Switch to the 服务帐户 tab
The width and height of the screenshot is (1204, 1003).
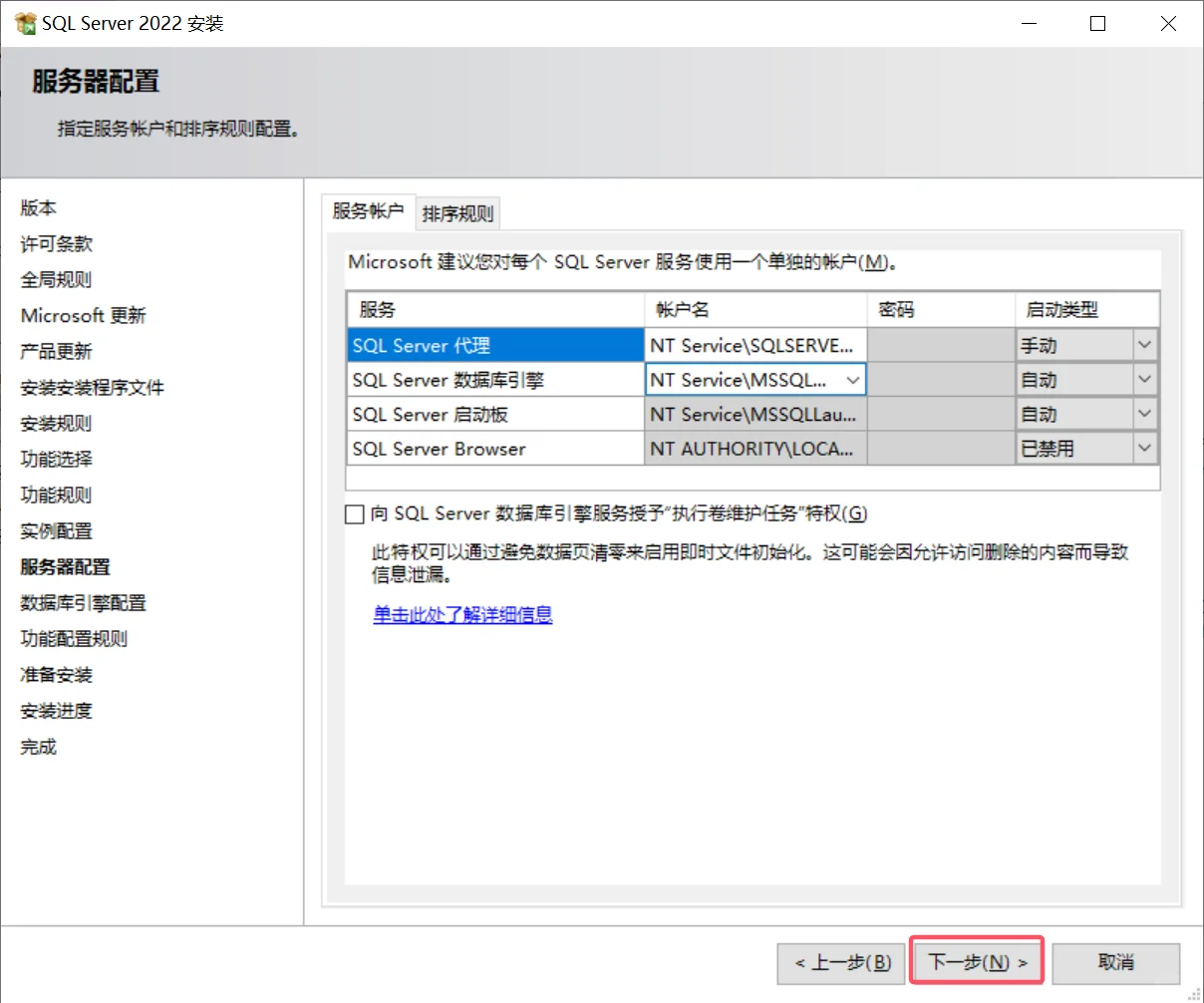[x=368, y=212]
